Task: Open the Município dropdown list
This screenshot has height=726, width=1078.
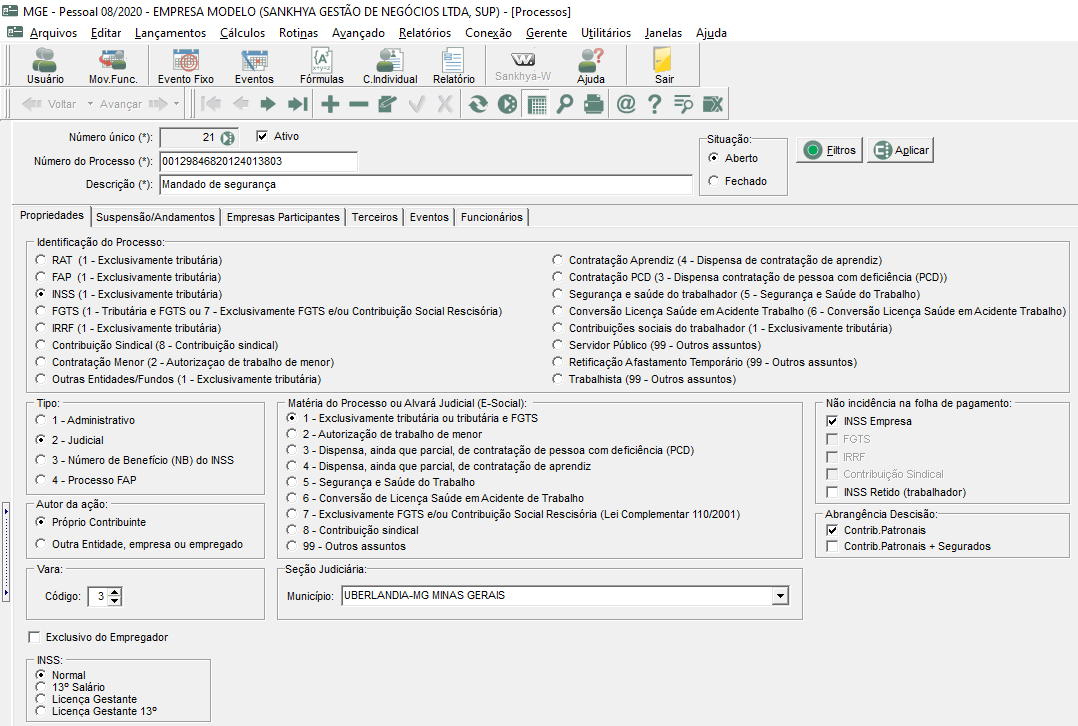Action: tap(780, 596)
